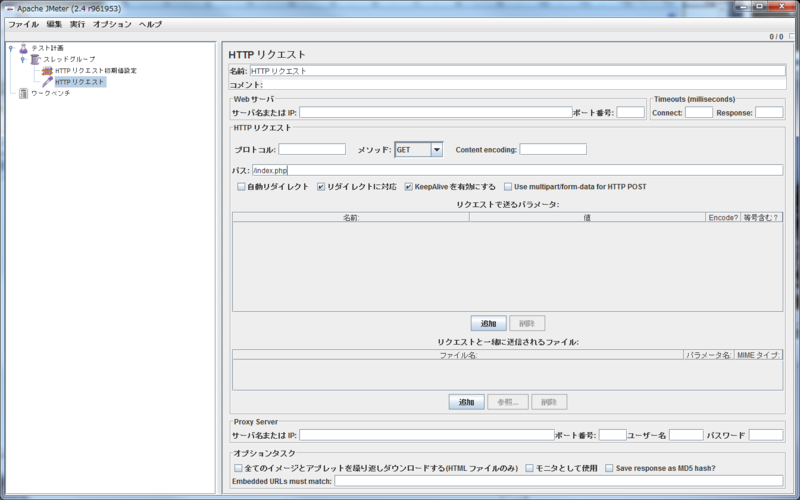
Task: Click the パス field containing /index.php
Action: (x=517, y=170)
